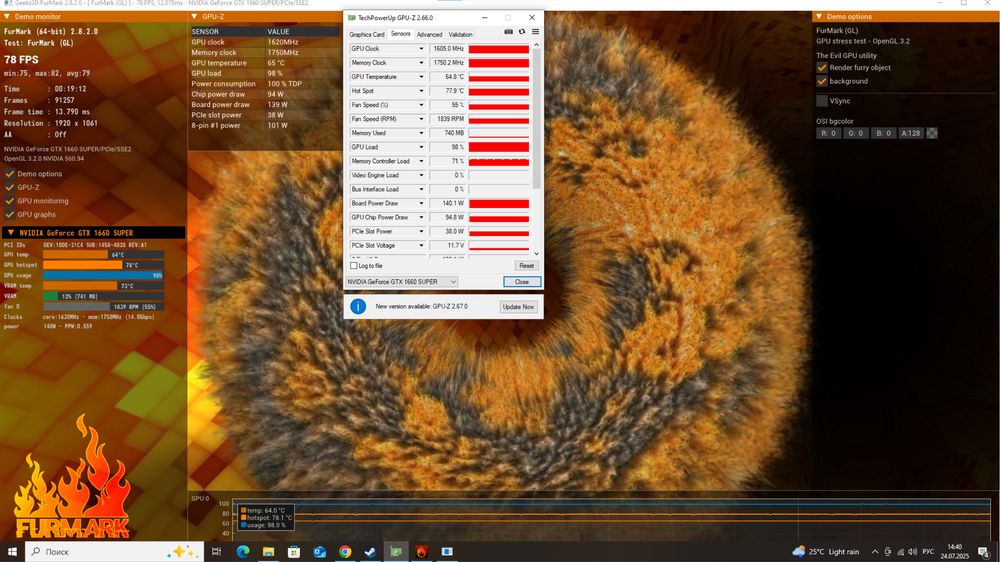Show hidden system tray icons
The width and height of the screenshot is (1000, 562).
(875, 551)
